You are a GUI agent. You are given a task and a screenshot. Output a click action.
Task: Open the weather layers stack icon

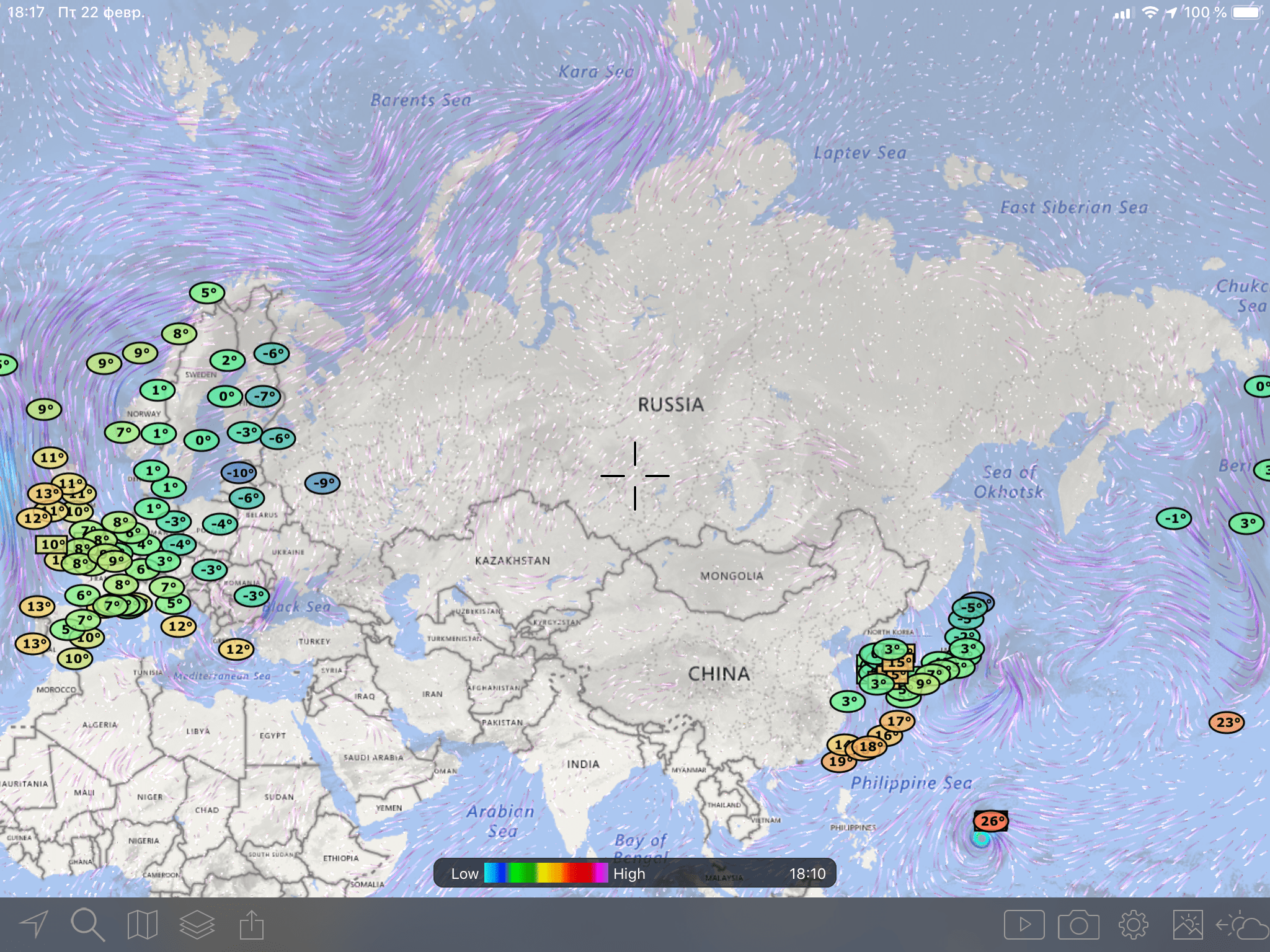197,925
